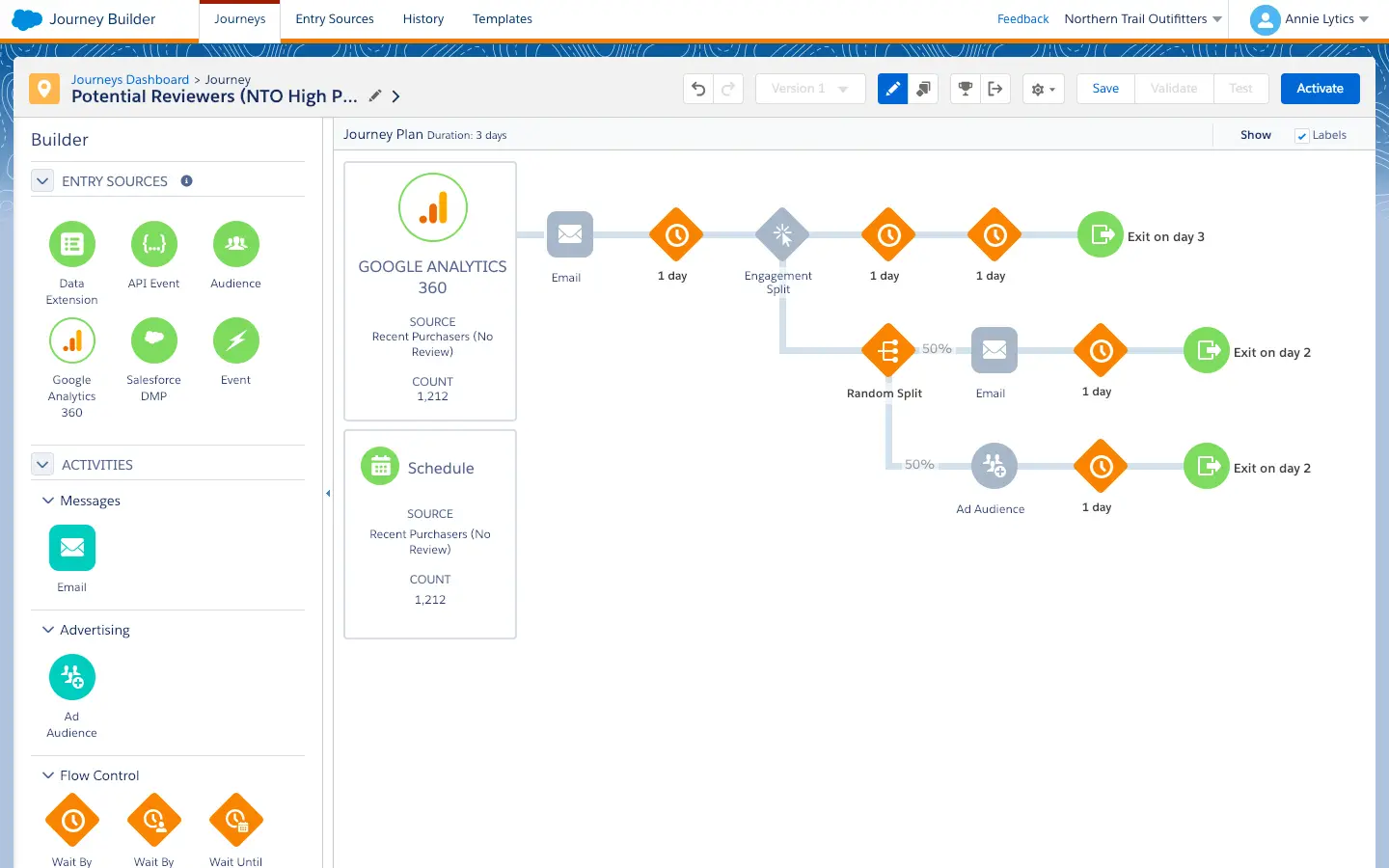Go to Journeys Dashboard breadcrumb link
The image size is (1389, 868).
click(130, 80)
